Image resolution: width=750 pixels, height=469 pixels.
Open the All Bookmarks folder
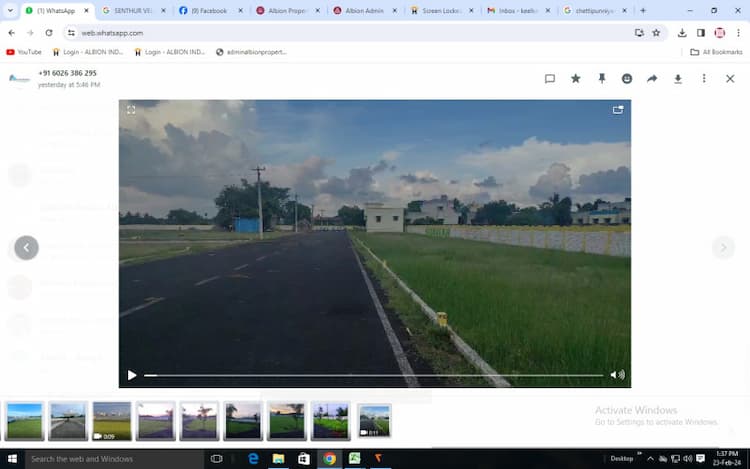click(716, 52)
